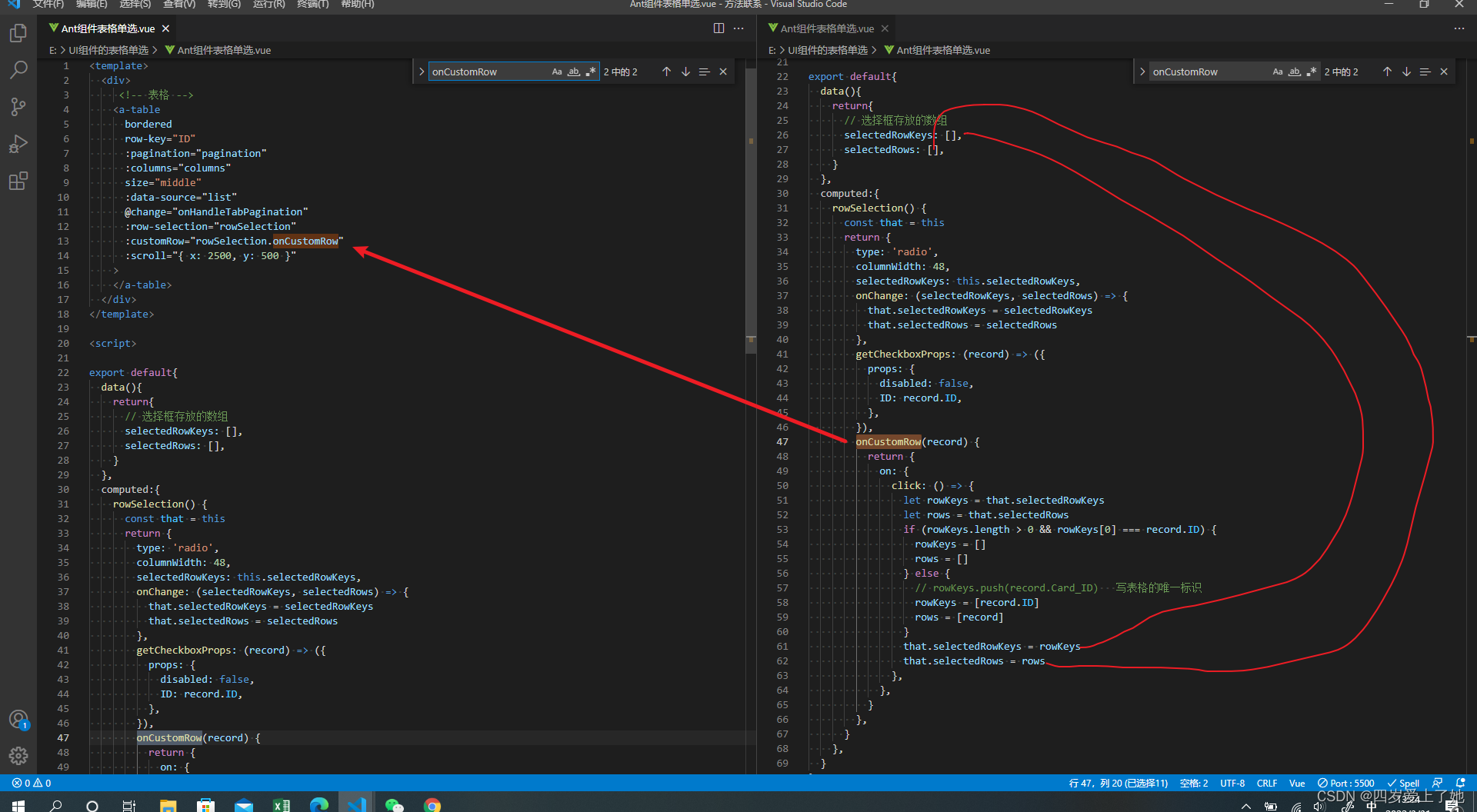The height and width of the screenshot is (812, 1477).
Task: Click the feedback icon in status bar
Action: tap(1438, 783)
